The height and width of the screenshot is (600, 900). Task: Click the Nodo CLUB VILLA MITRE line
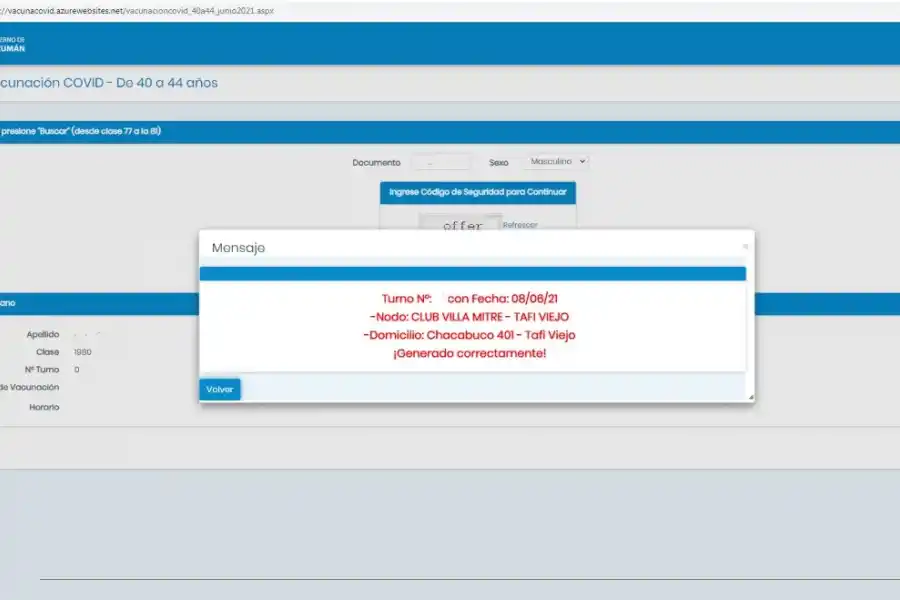(x=470, y=317)
